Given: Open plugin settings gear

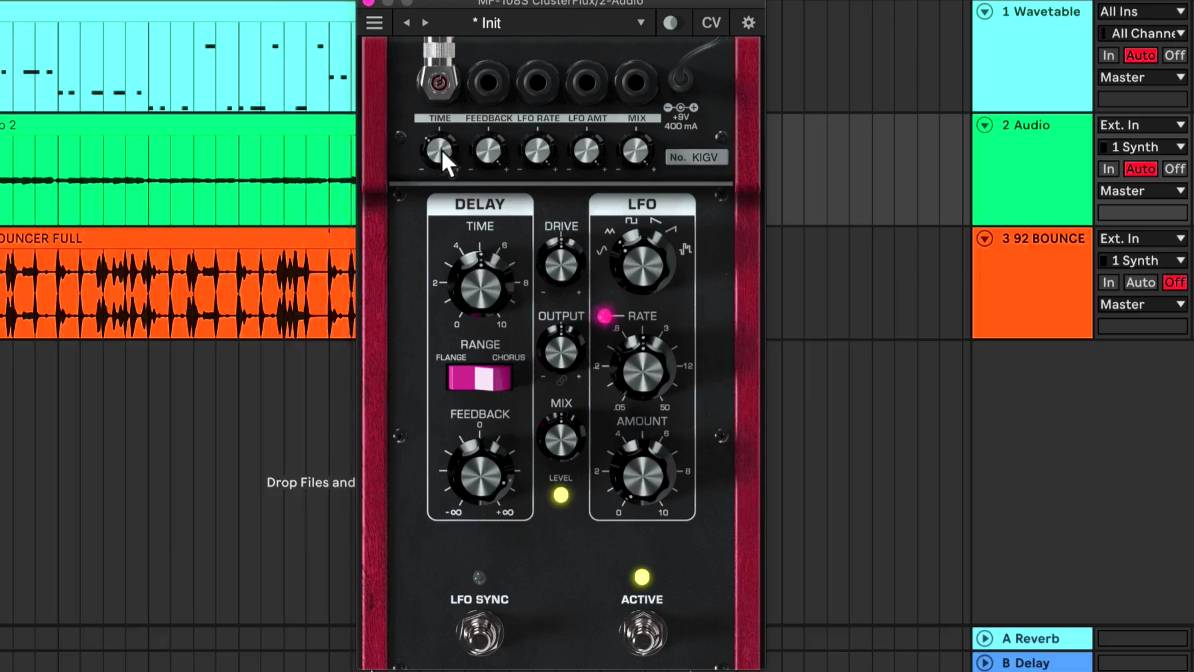Looking at the screenshot, I should [749, 23].
